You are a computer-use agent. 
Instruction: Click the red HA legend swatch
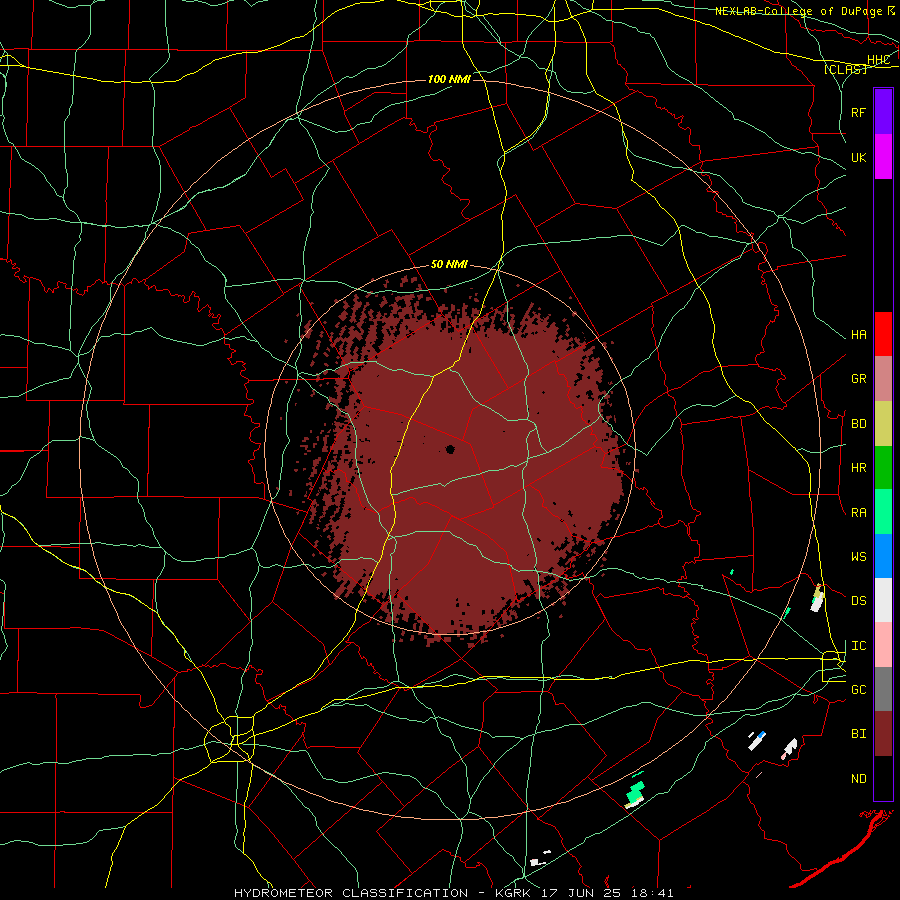[883, 334]
